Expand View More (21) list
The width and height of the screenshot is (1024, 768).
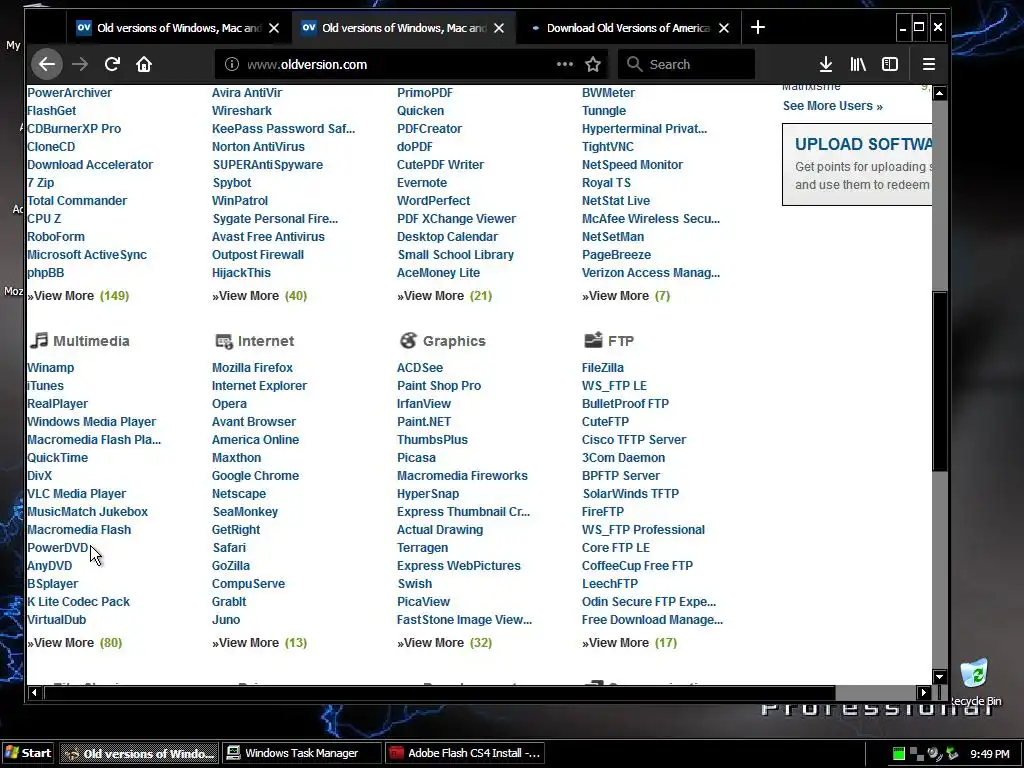444,296
